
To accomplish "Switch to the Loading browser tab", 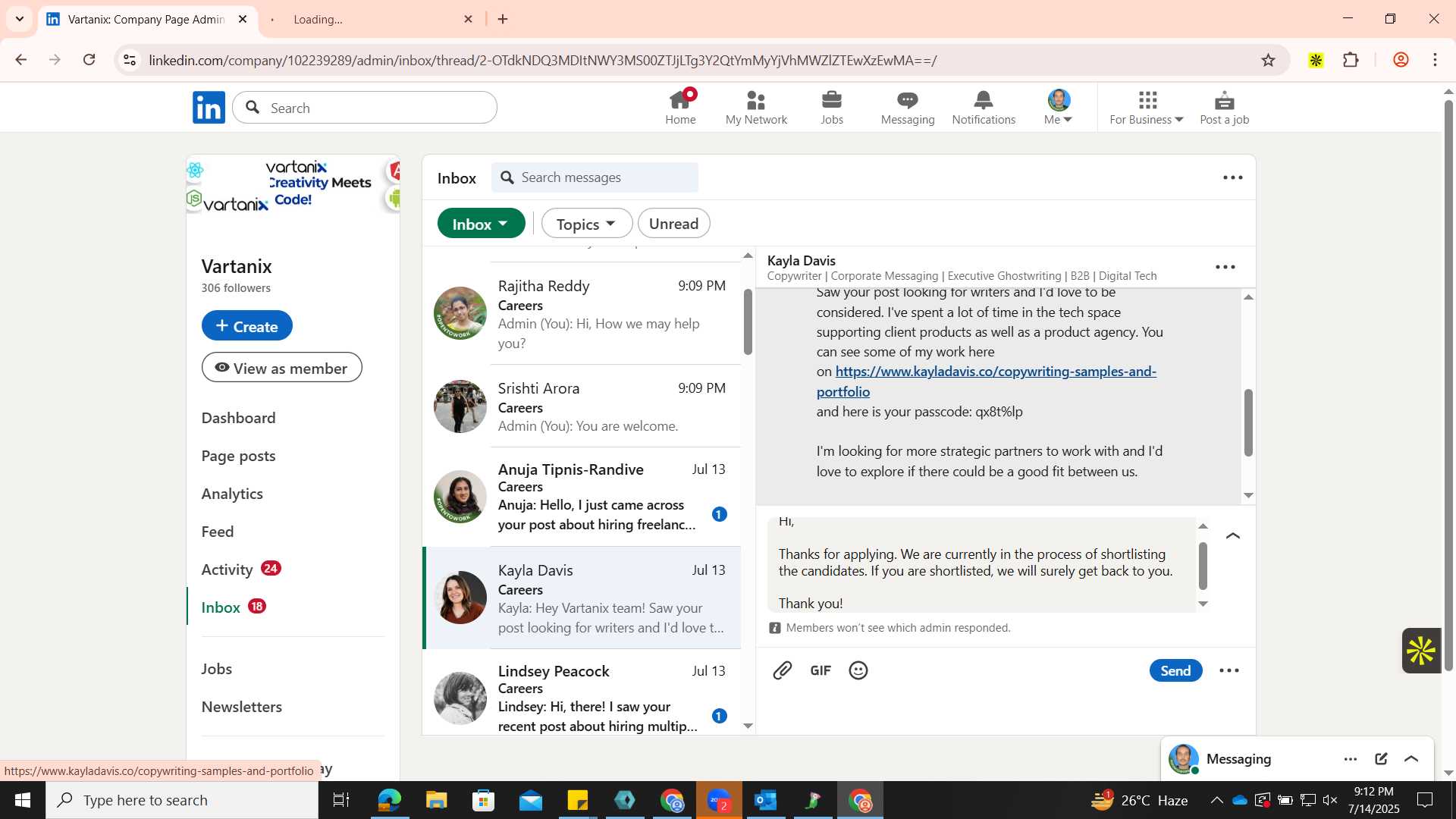I will click(372, 19).
